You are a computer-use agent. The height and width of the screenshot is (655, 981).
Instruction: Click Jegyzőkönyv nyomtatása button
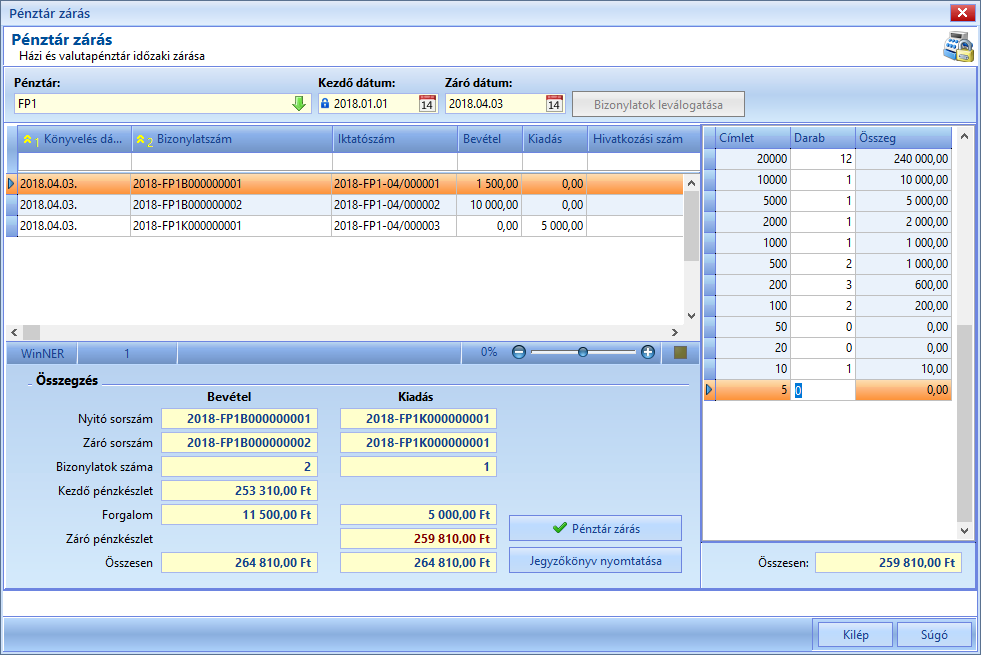click(x=595, y=561)
